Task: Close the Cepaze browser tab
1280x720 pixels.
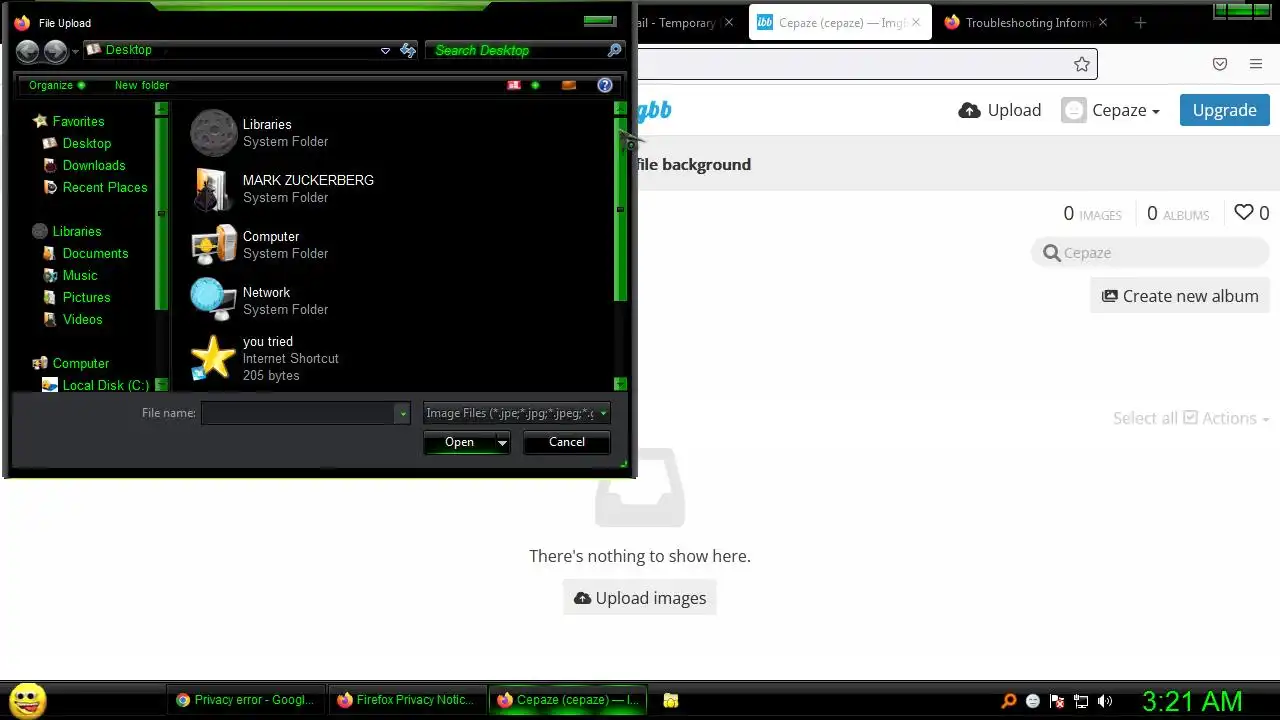Action: (x=915, y=22)
